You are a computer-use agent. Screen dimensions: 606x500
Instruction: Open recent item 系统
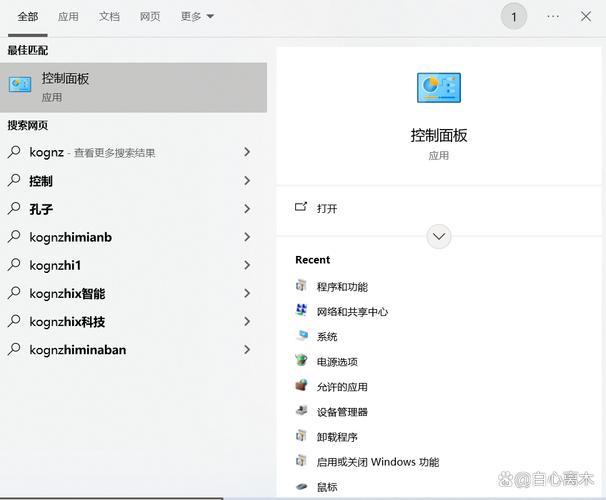327,337
